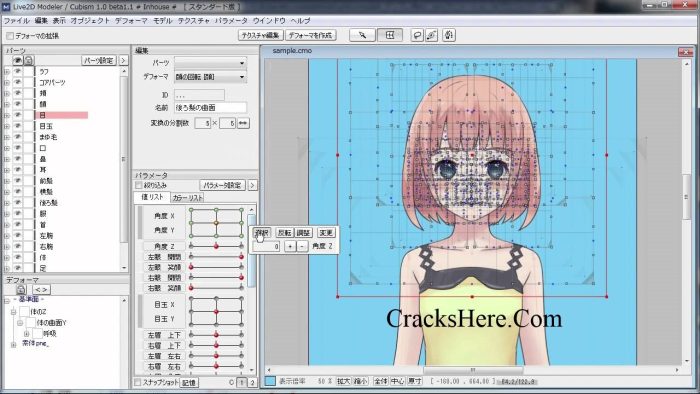Enable デフォーマの拡張 checkbox
Image resolution: width=700 pixels, height=394 pixels.
tap(10, 36)
